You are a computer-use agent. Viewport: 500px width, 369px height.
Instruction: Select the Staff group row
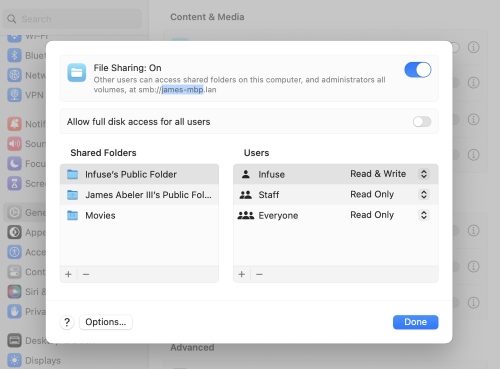pyautogui.click(x=336, y=195)
